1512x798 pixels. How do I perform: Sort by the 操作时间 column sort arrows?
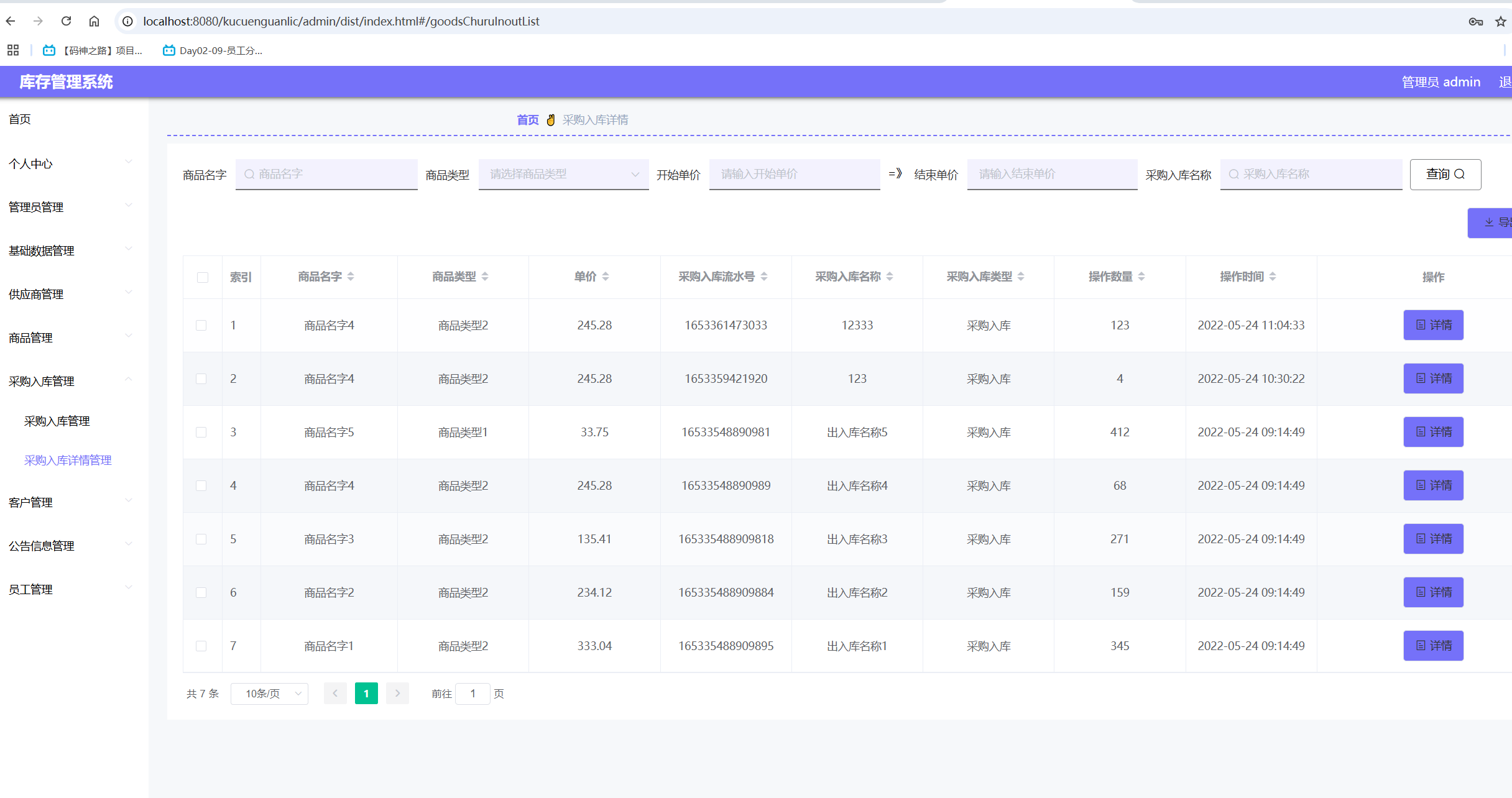1273,277
